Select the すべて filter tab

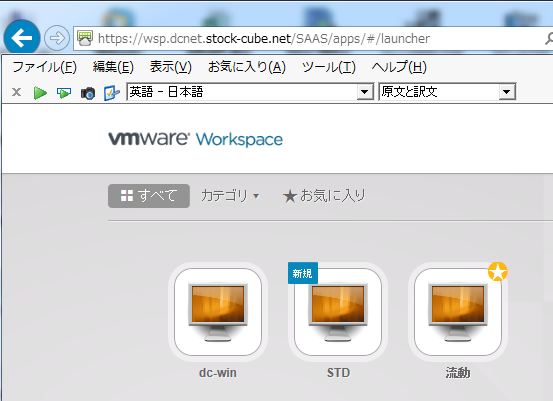149,196
